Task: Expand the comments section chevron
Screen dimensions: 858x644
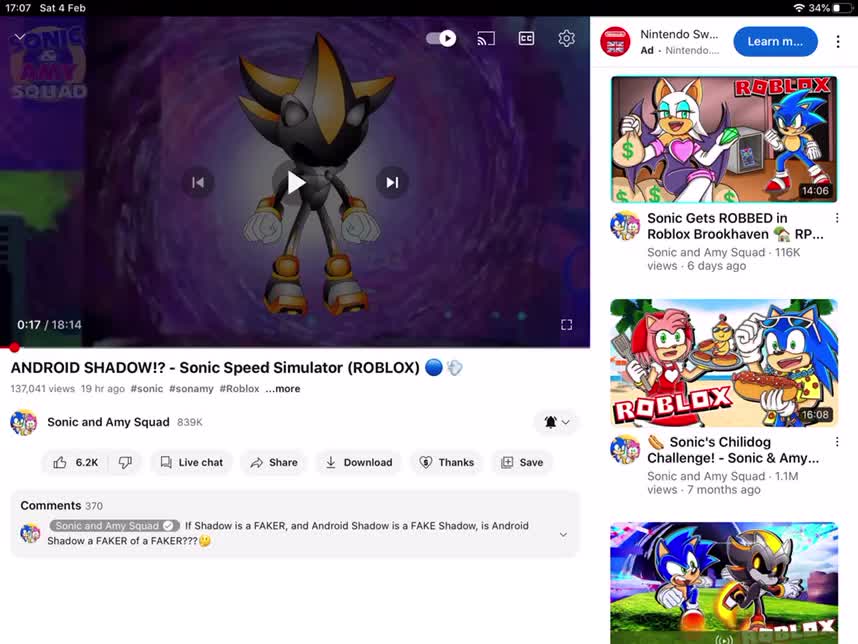Action: pos(563,534)
